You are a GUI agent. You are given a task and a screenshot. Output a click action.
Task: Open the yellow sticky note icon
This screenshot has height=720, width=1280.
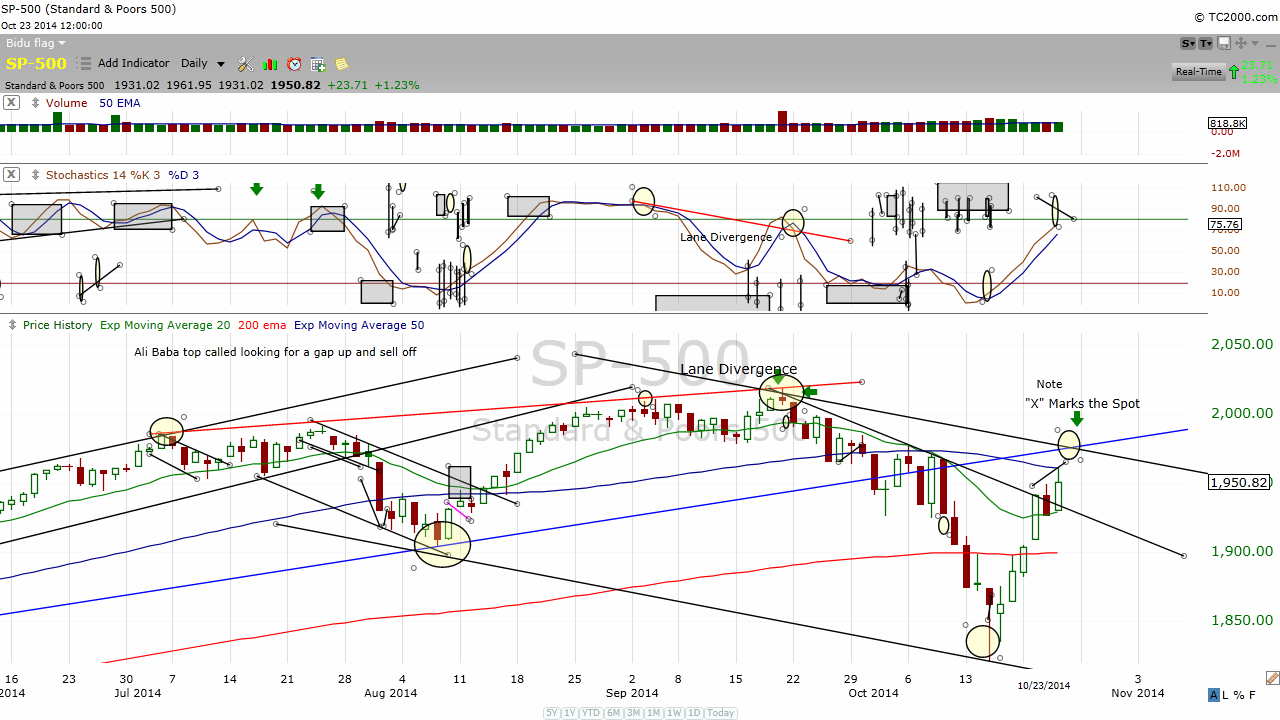click(x=342, y=64)
